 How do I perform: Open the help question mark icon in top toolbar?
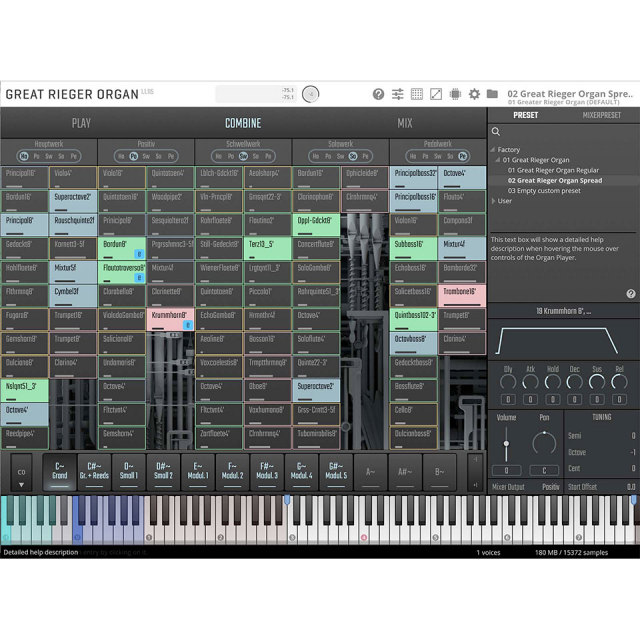[x=378, y=94]
